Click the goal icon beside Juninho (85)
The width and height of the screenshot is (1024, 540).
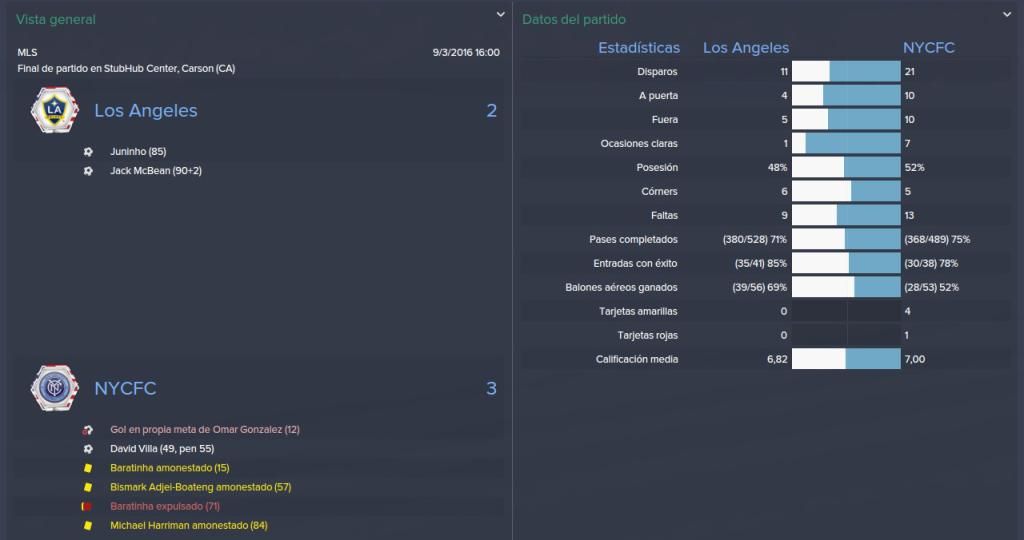pyautogui.click(x=88, y=151)
